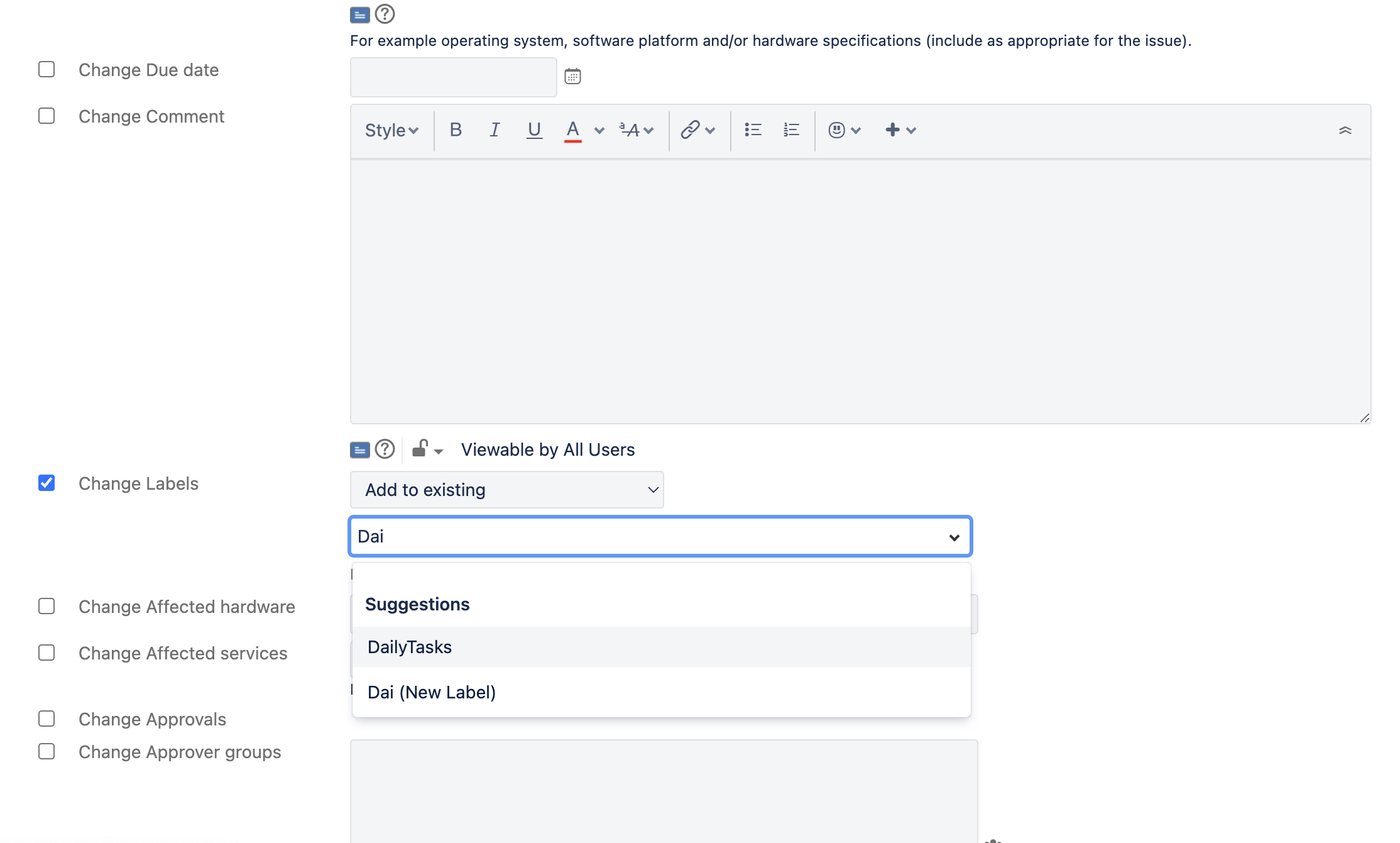Apply Italic formatting in comment toolbar
The height and width of the screenshot is (843, 1400).
[495, 130]
